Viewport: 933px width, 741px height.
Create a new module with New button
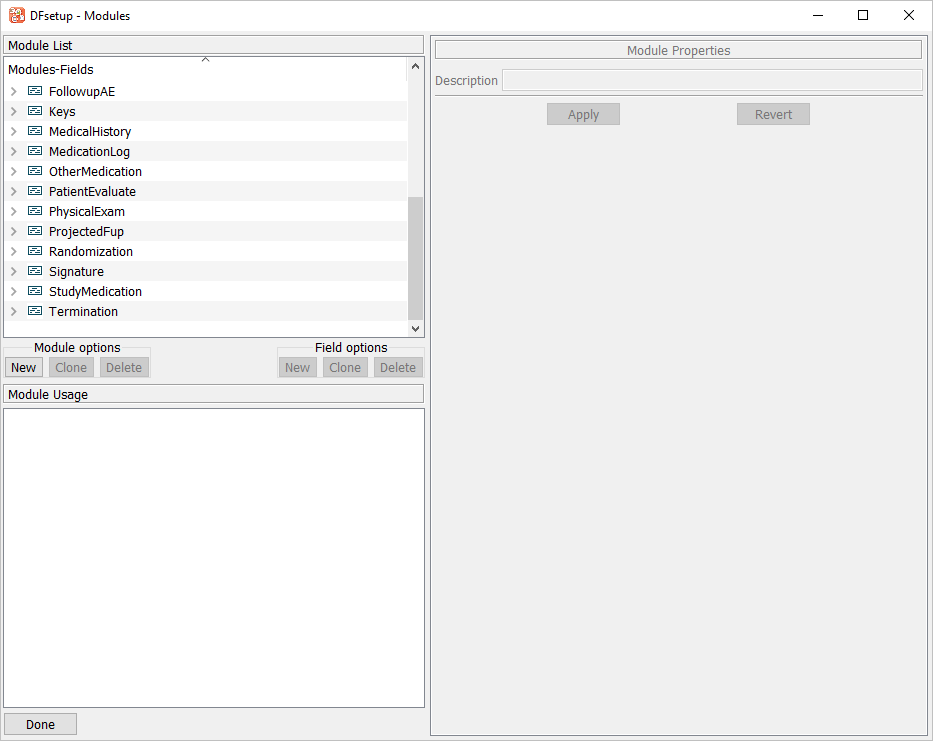[x=24, y=367]
